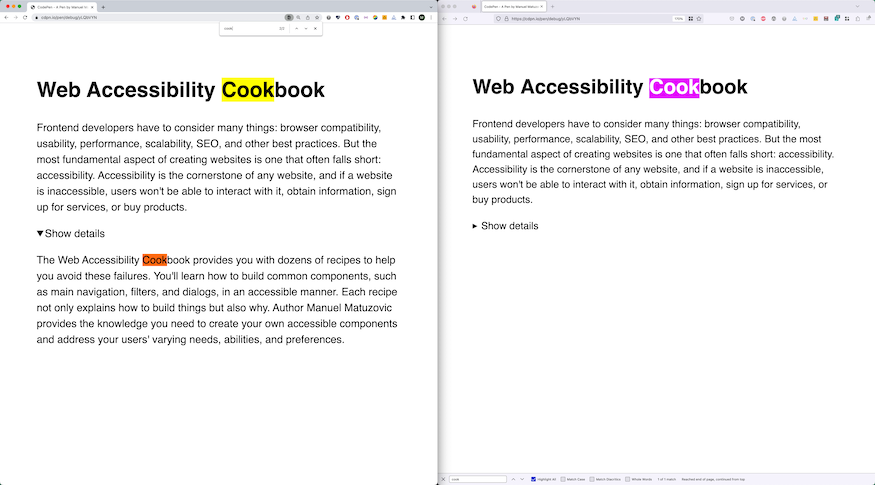Viewport: 875px width, 485px height.
Task: Open Chrome side panel icon
Action: [412, 17]
